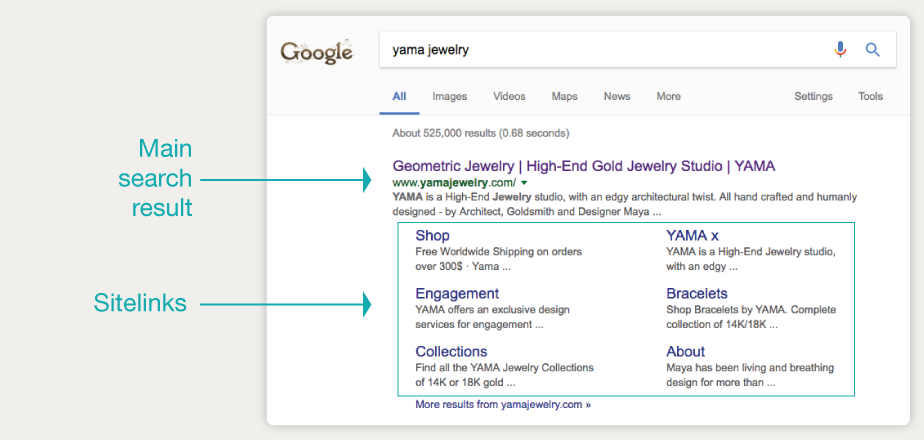Click the Free Worldwide Shipping description text

click(499, 259)
